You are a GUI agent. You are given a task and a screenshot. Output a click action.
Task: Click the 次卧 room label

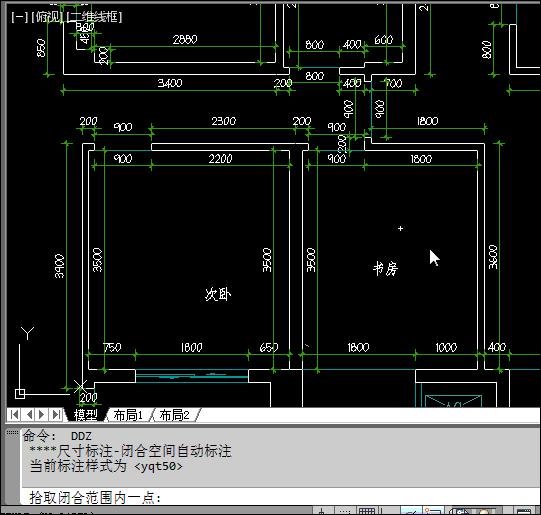tap(218, 294)
